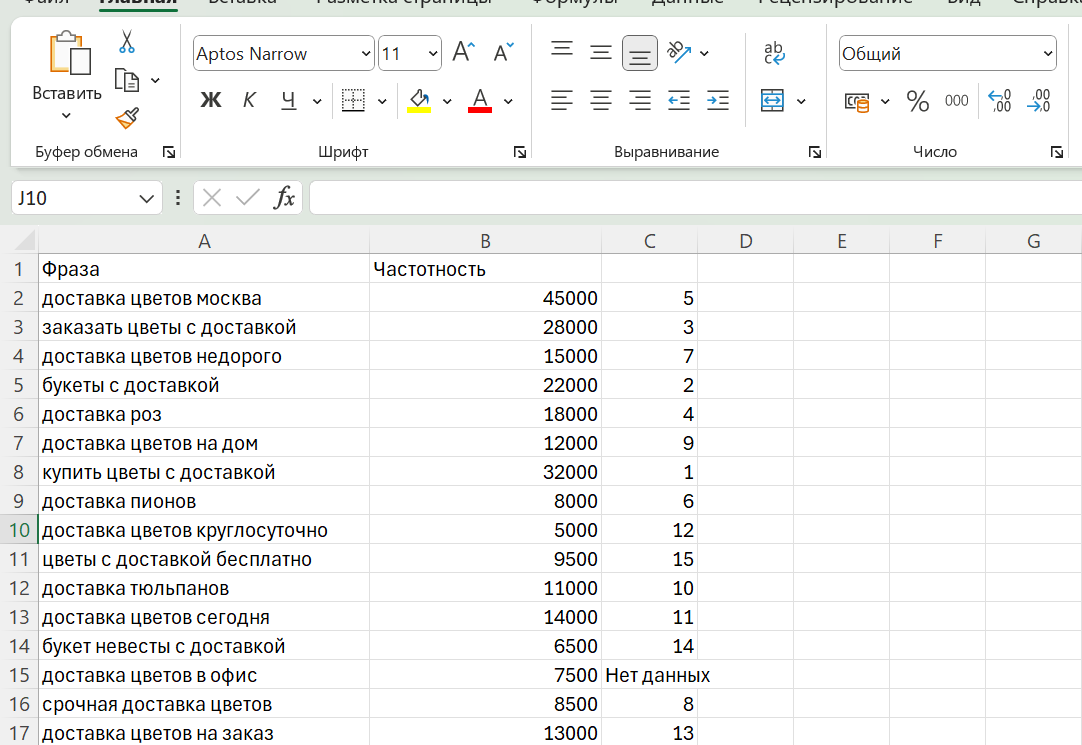
Task: Expand the Copy options arrow
Action: (x=155, y=81)
